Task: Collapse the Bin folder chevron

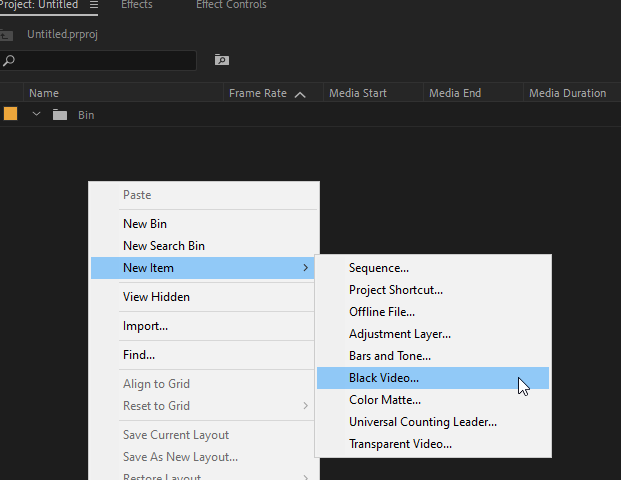Action: tap(37, 115)
